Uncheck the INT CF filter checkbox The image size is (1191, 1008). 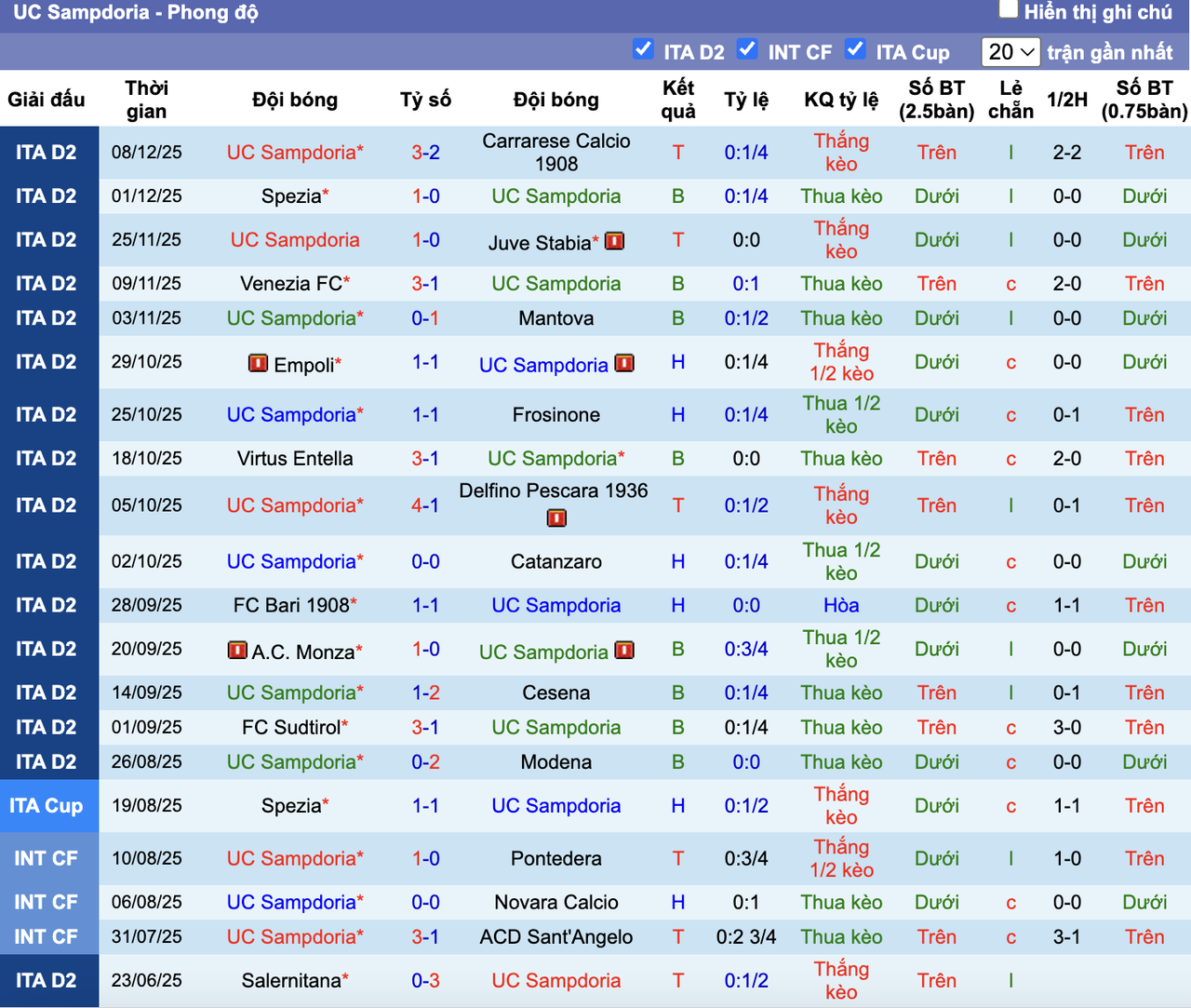(747, 49)
